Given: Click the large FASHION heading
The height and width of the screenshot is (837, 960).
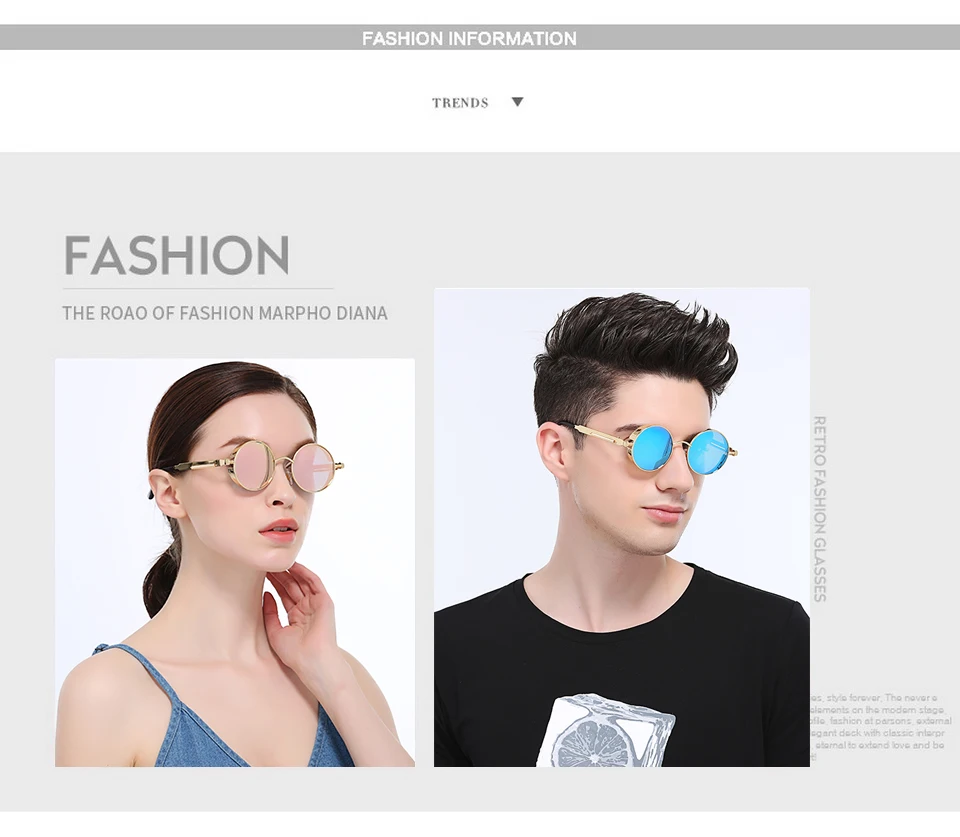Looking at the screenshot, I should (176, 255).
